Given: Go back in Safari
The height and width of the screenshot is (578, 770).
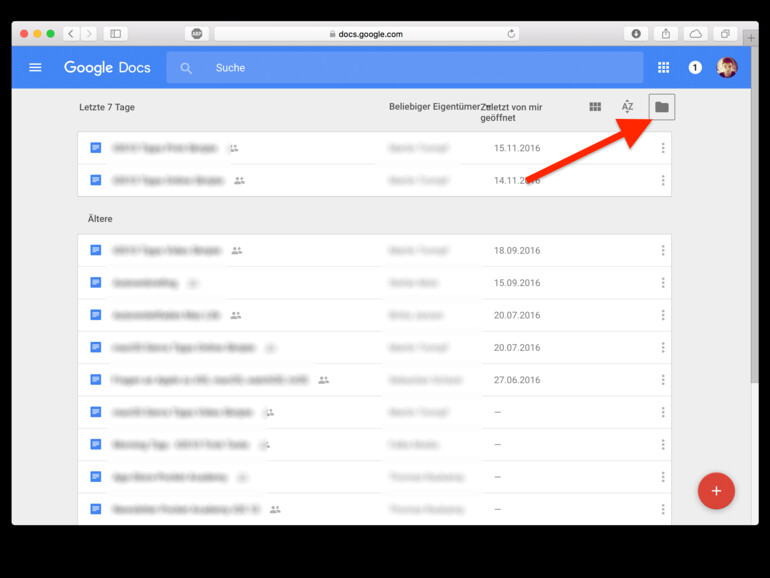Looking at the screenshot, I should click(71, 33).
